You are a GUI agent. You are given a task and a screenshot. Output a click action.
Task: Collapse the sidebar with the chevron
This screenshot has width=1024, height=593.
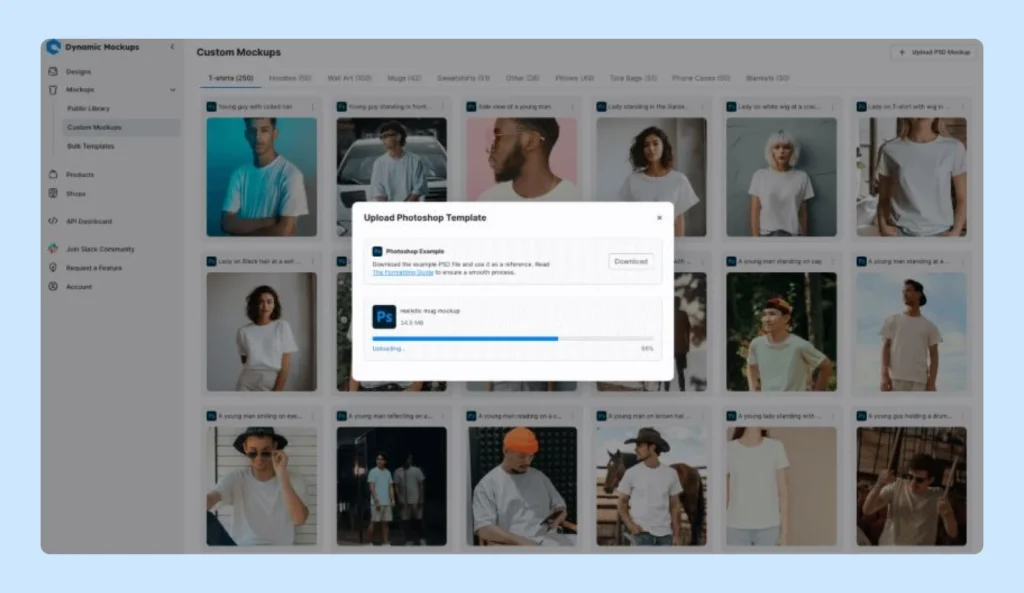pyautogui.click(x=172, y=47)
